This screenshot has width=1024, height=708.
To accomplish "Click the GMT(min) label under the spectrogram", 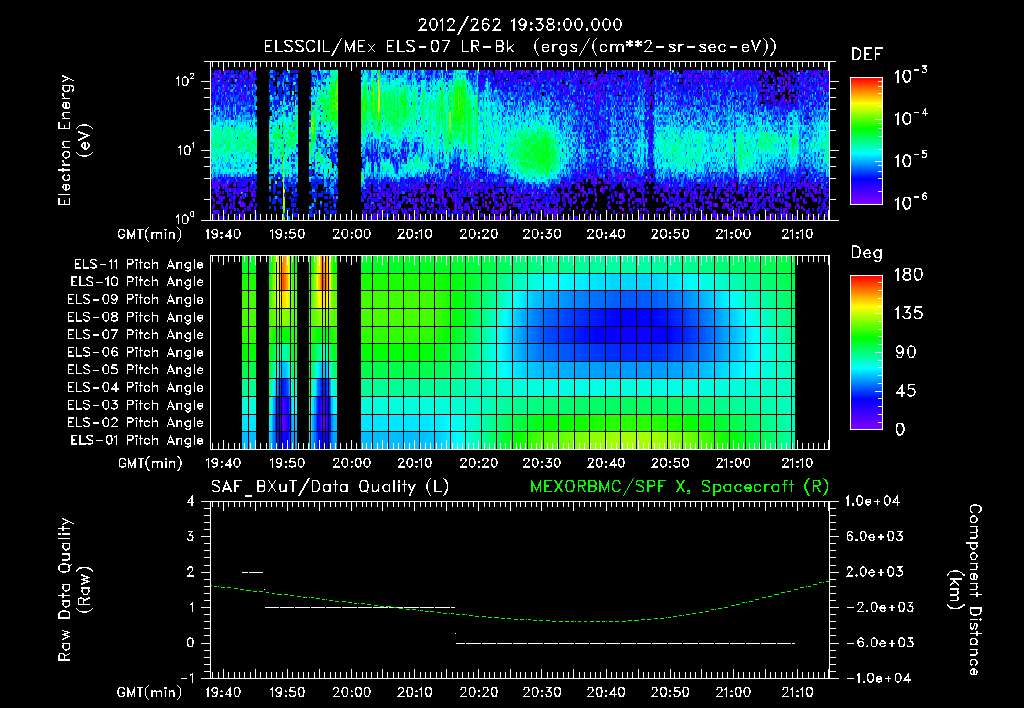I will coord(150,234).
